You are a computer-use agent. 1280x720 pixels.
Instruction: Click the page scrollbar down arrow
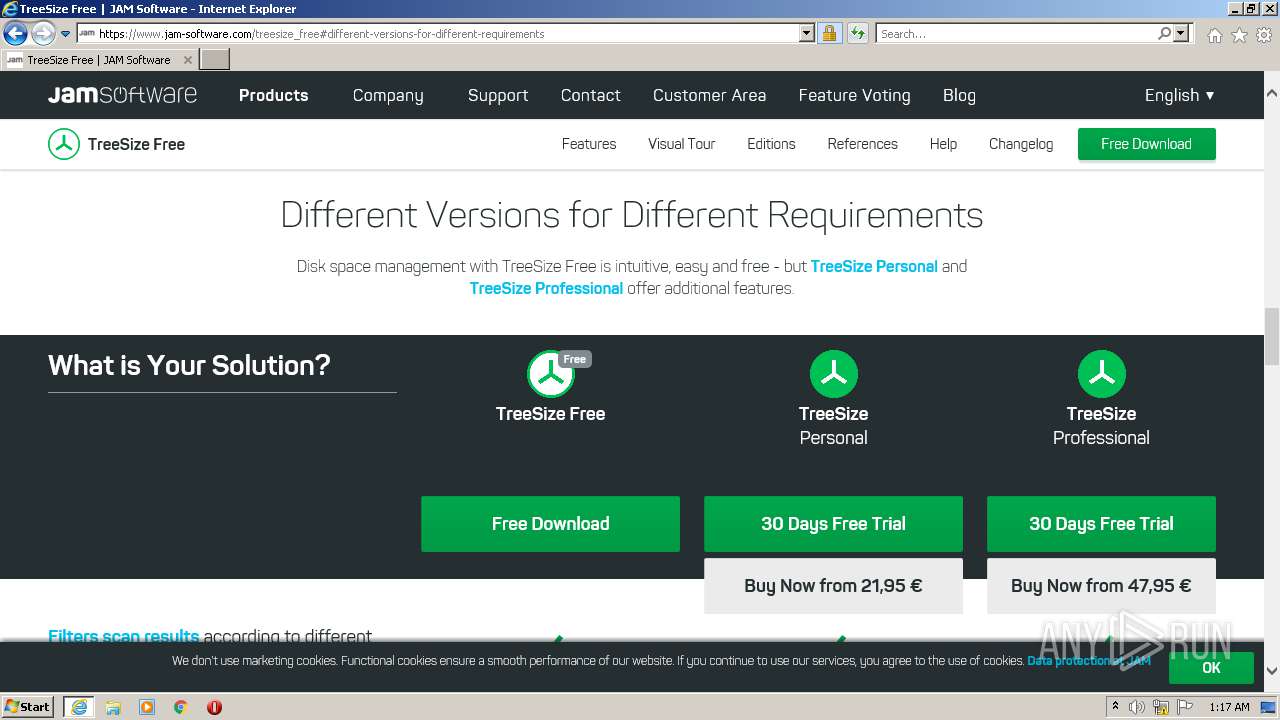click(1272, 671)
